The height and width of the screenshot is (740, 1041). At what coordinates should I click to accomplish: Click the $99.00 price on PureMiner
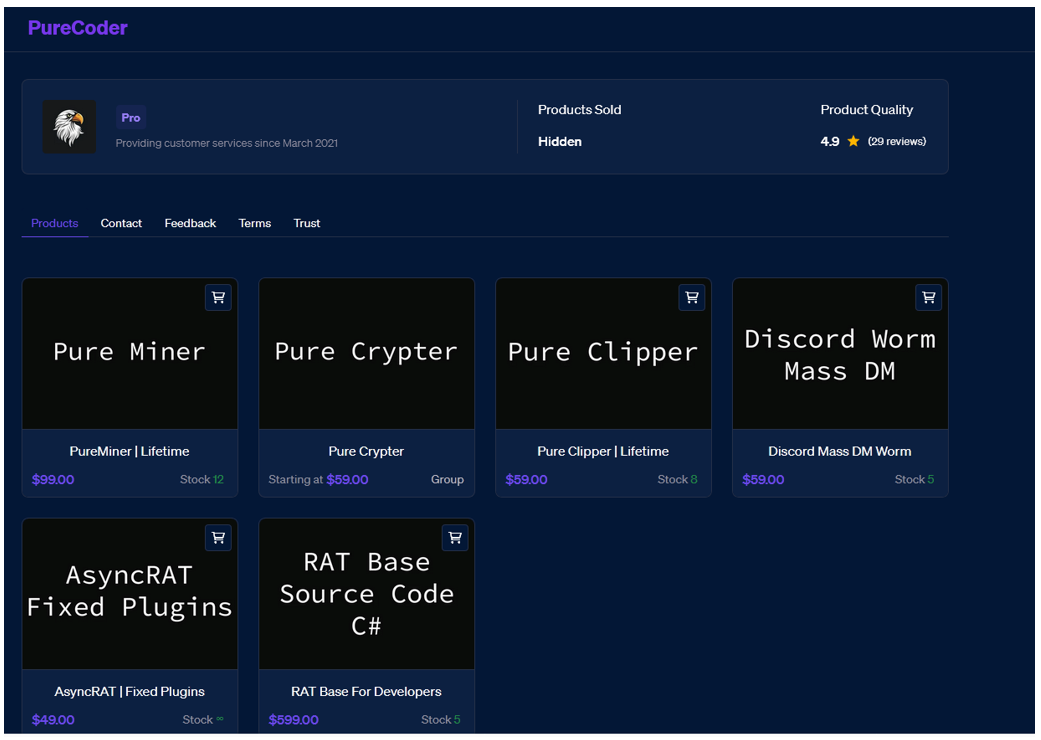53,479
